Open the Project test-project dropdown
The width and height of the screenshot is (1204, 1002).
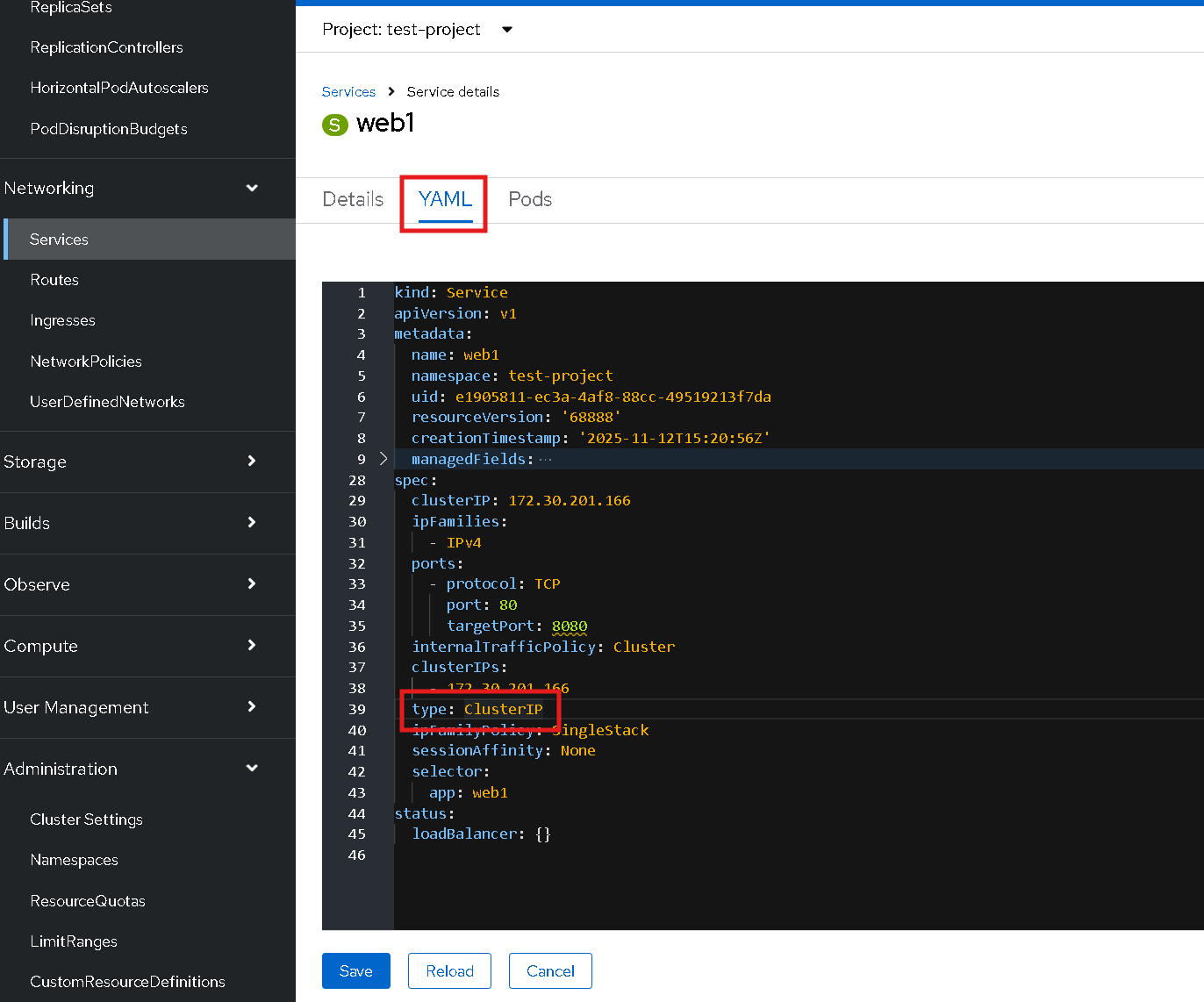pos(418,30)
